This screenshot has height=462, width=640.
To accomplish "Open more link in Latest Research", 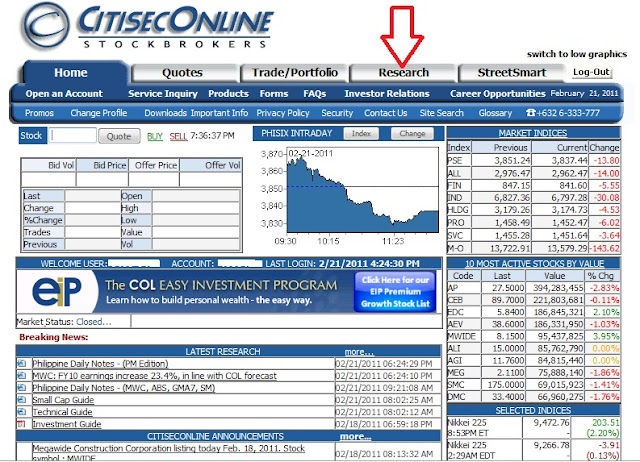I will tap(359, 352).
